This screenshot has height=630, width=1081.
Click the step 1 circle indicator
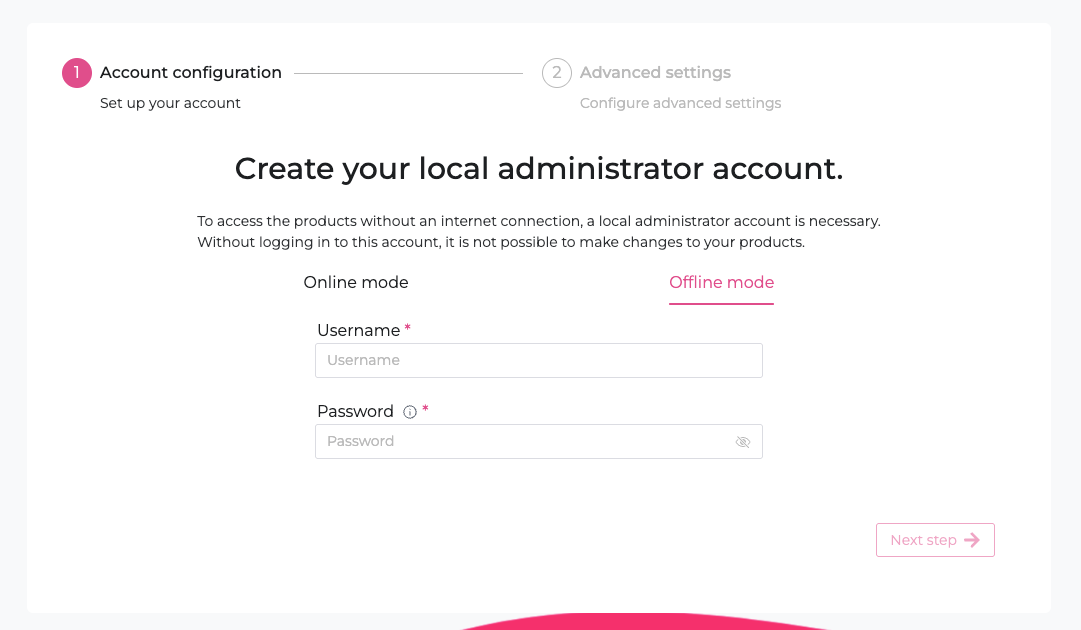point(77,73)
